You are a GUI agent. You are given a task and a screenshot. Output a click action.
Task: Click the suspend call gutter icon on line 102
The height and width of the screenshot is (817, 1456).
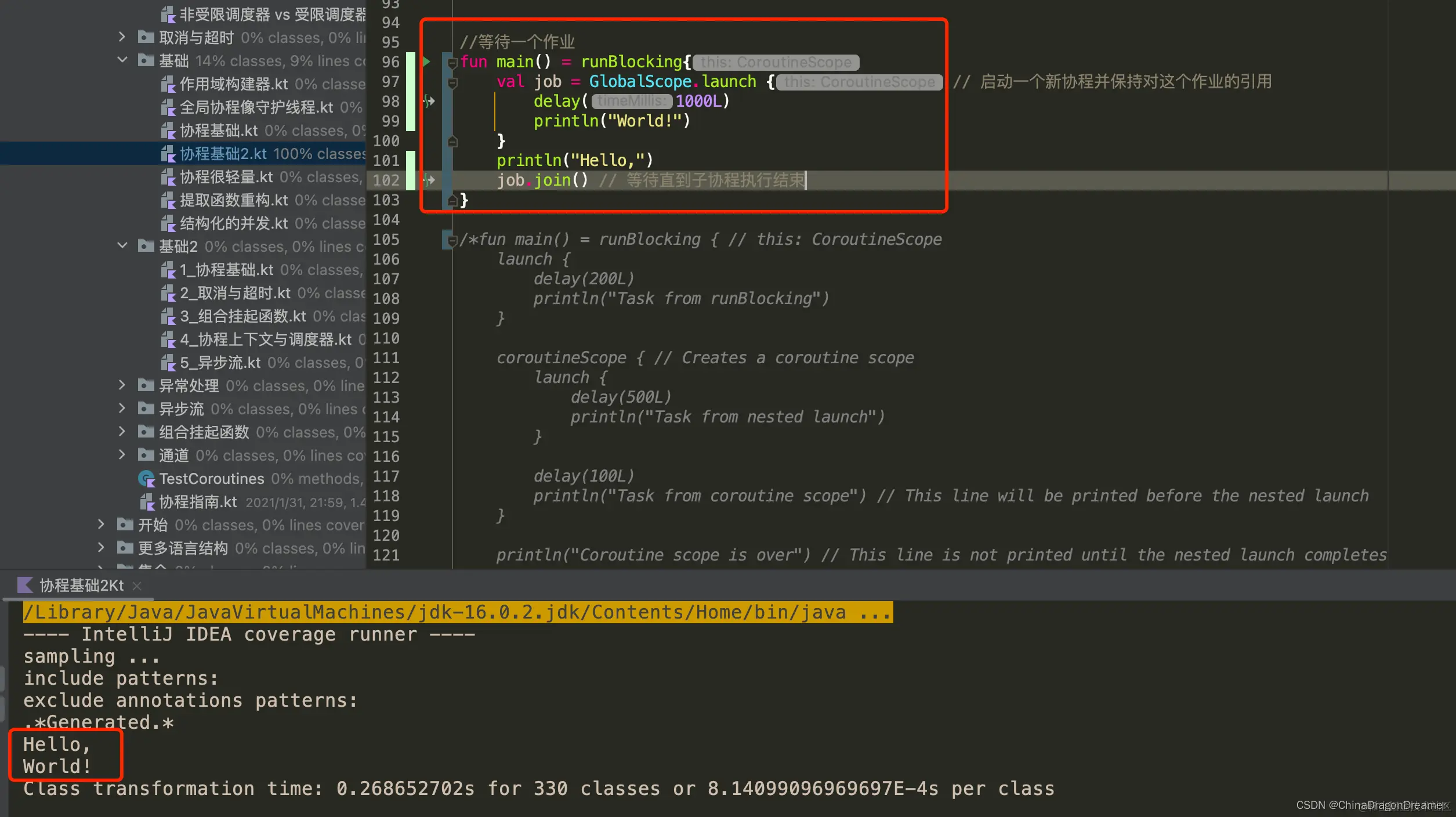[x=429, y=180]
